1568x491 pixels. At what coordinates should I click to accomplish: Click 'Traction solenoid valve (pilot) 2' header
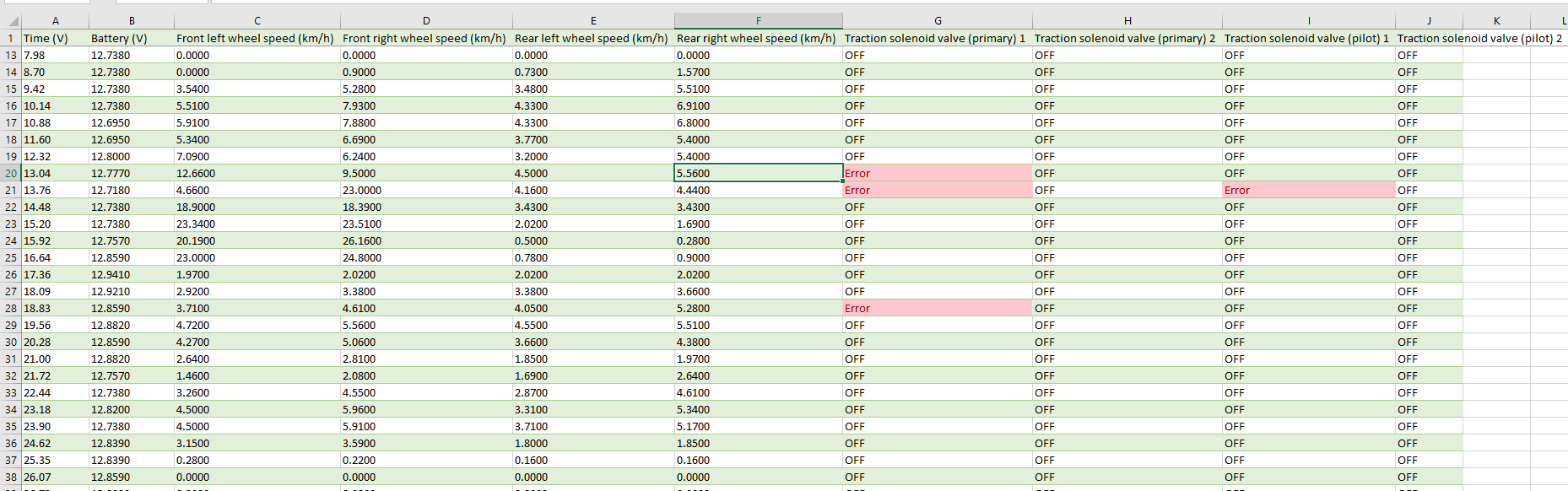[1480, 38]
